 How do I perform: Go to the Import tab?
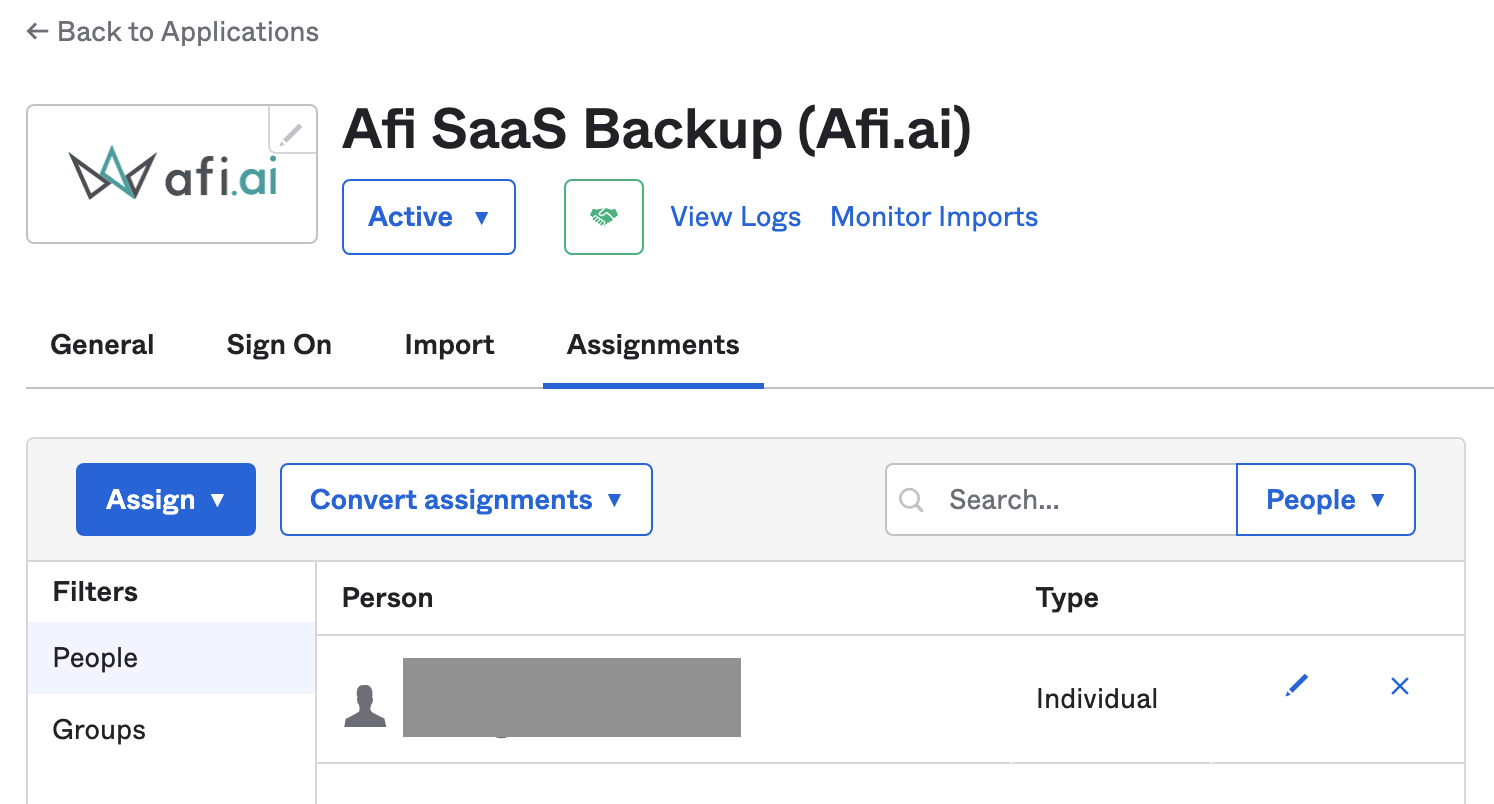tap(449, 345)
